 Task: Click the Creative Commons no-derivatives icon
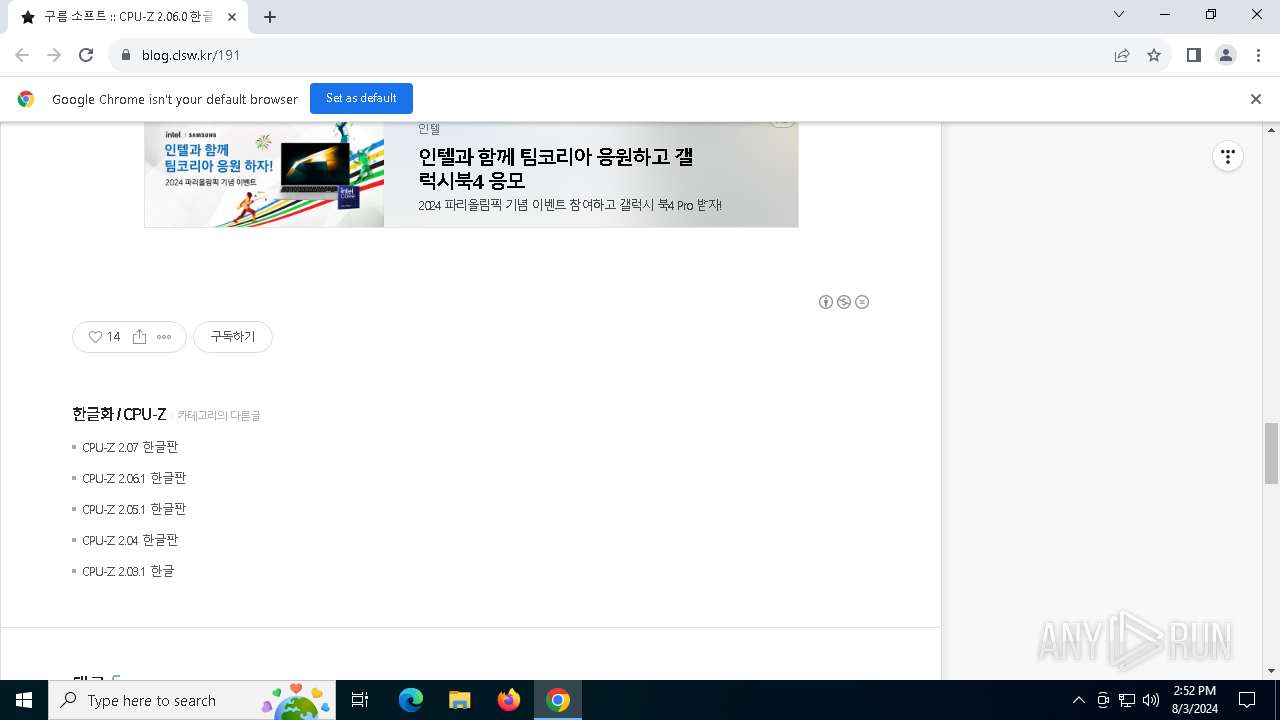click(862, 302)
